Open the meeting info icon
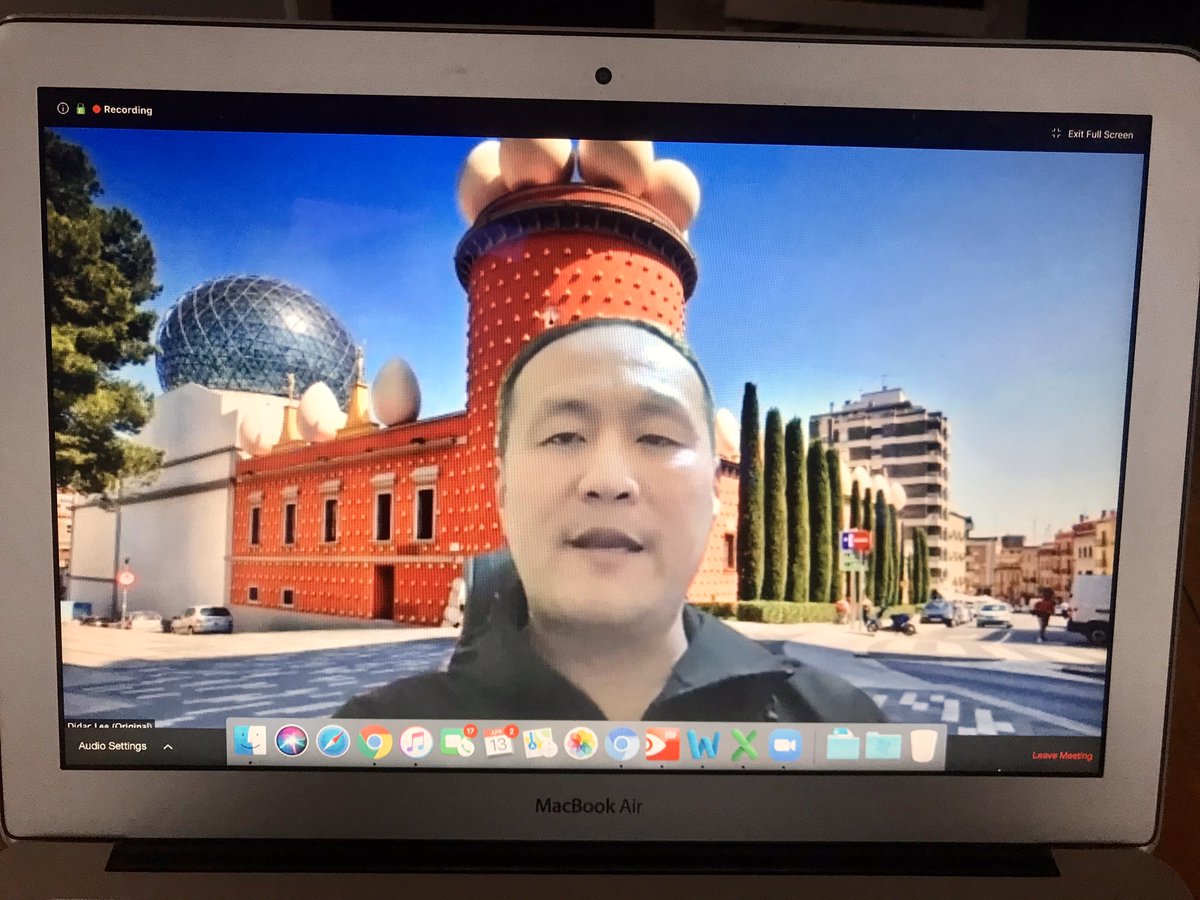1200x900 pixels. [63, 108]
